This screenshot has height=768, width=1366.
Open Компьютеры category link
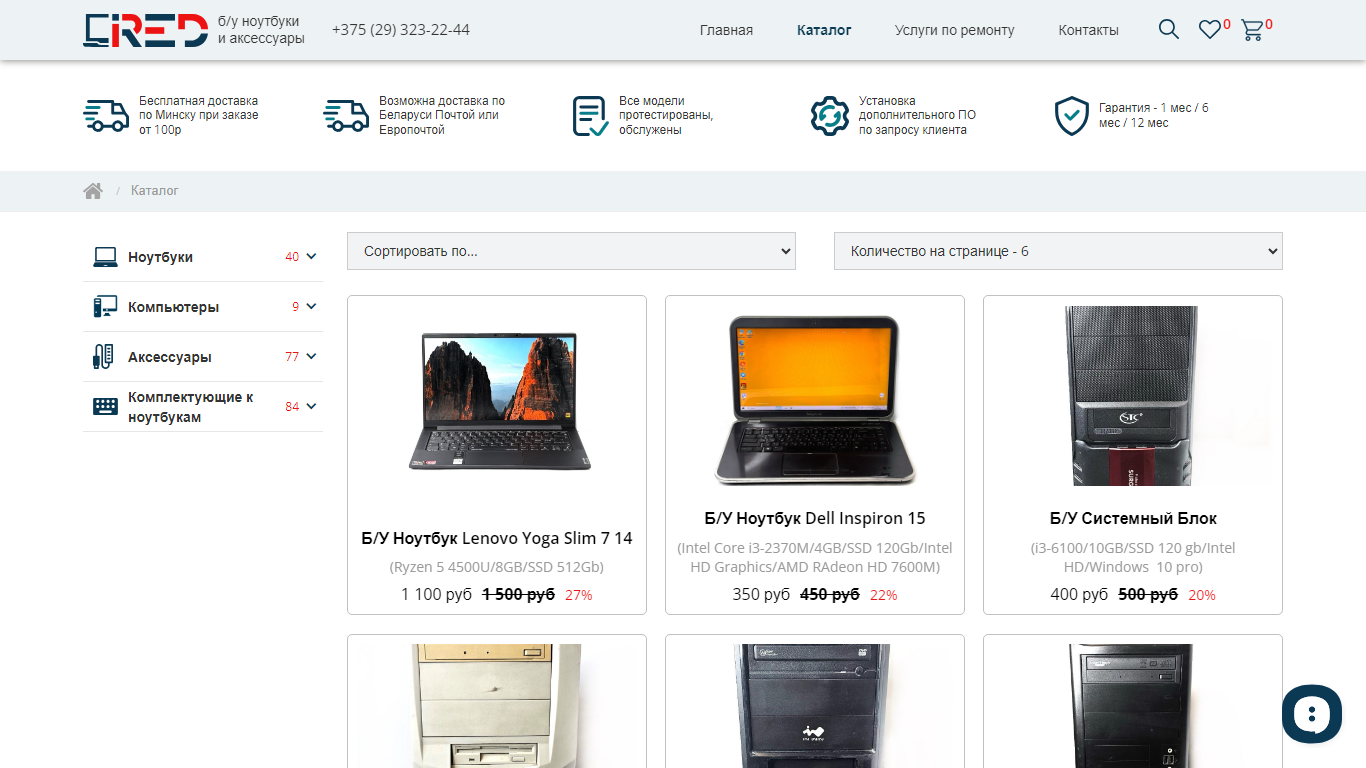pos(173,307)
